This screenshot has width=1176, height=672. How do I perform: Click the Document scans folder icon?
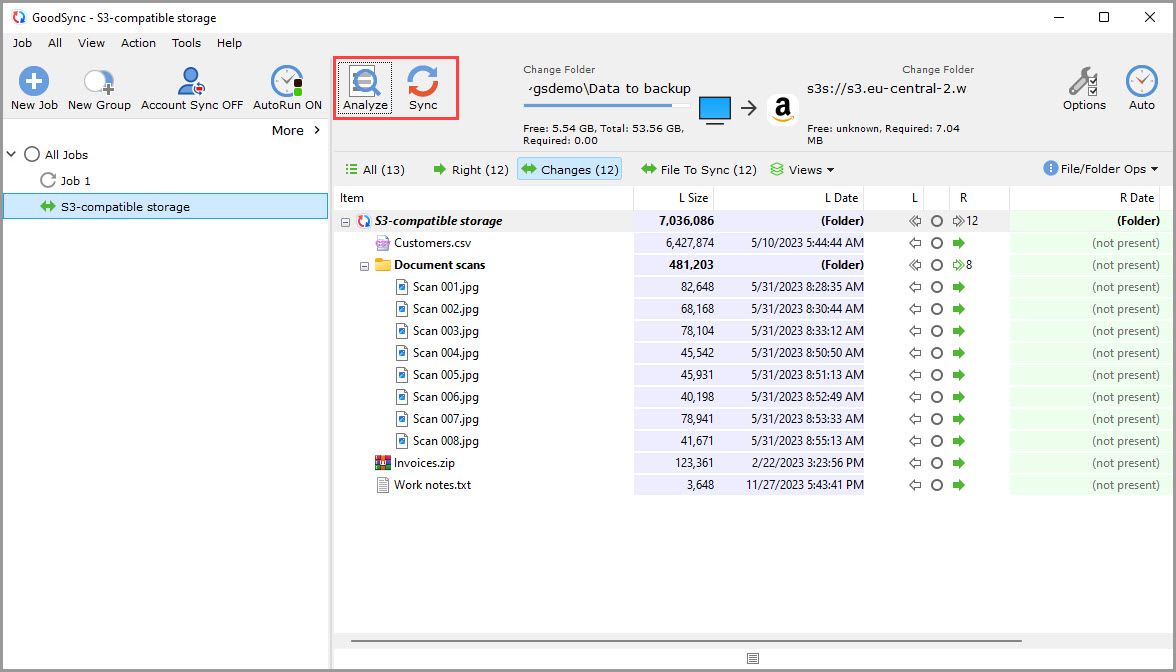382,265
